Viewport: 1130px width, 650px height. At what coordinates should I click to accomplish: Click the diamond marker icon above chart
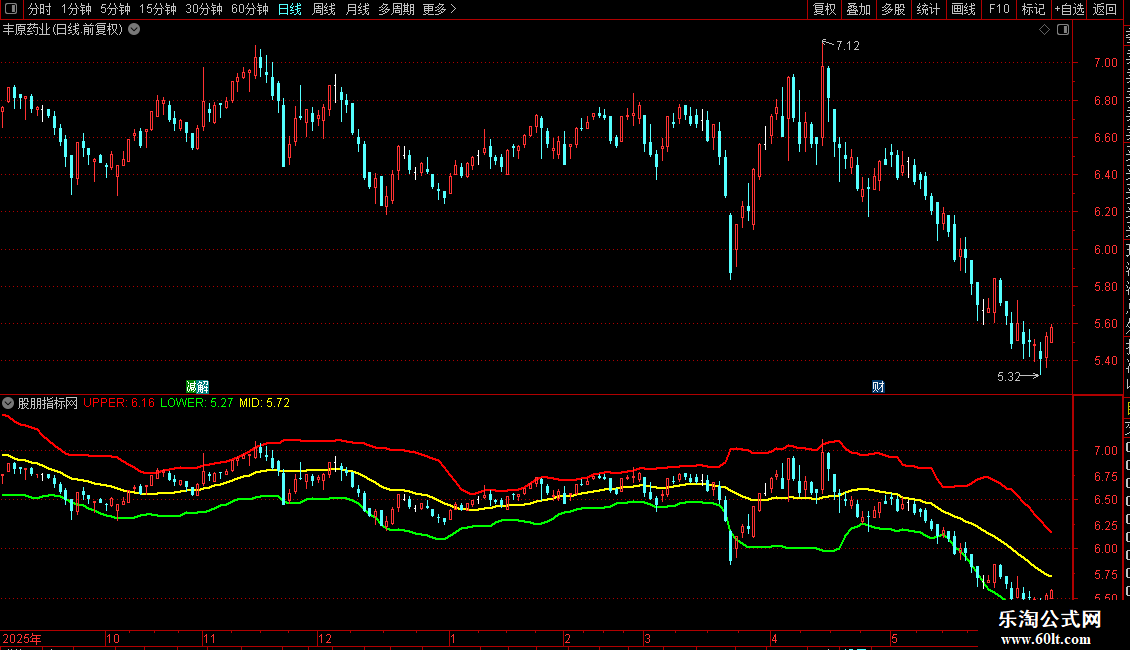tap(1044, 30)
